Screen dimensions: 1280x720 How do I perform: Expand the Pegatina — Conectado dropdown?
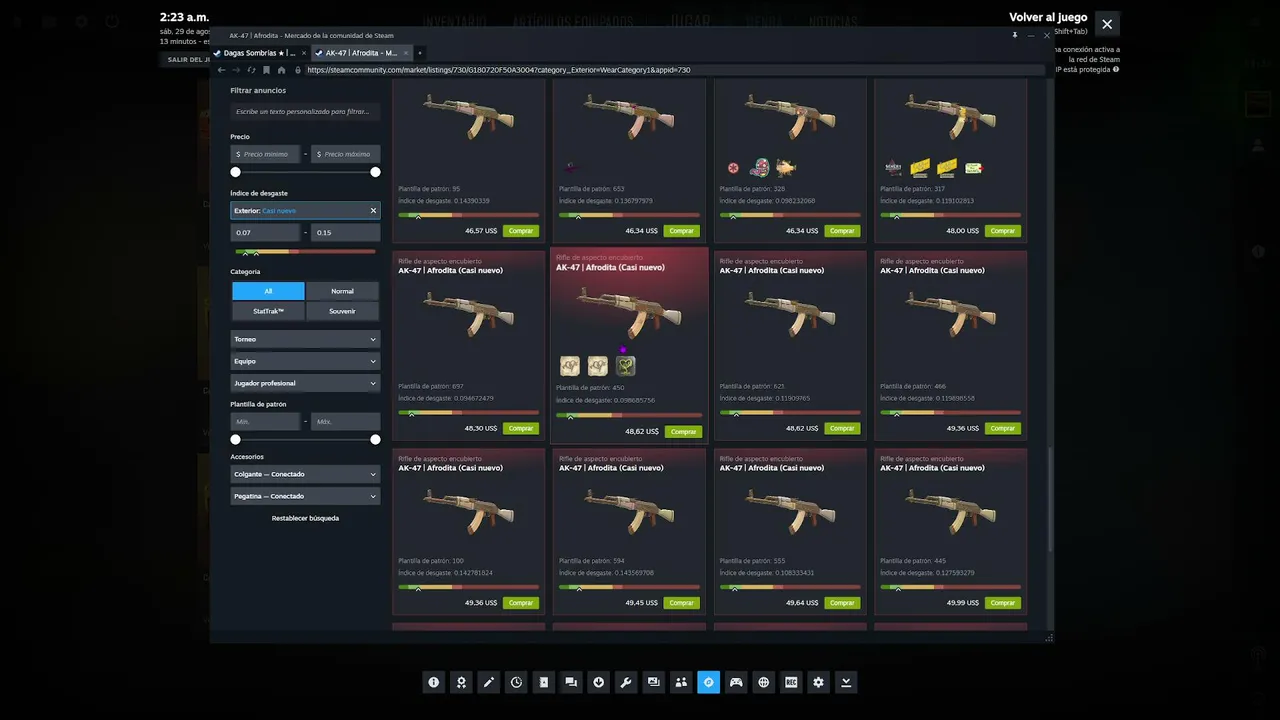tap(305, 496)
